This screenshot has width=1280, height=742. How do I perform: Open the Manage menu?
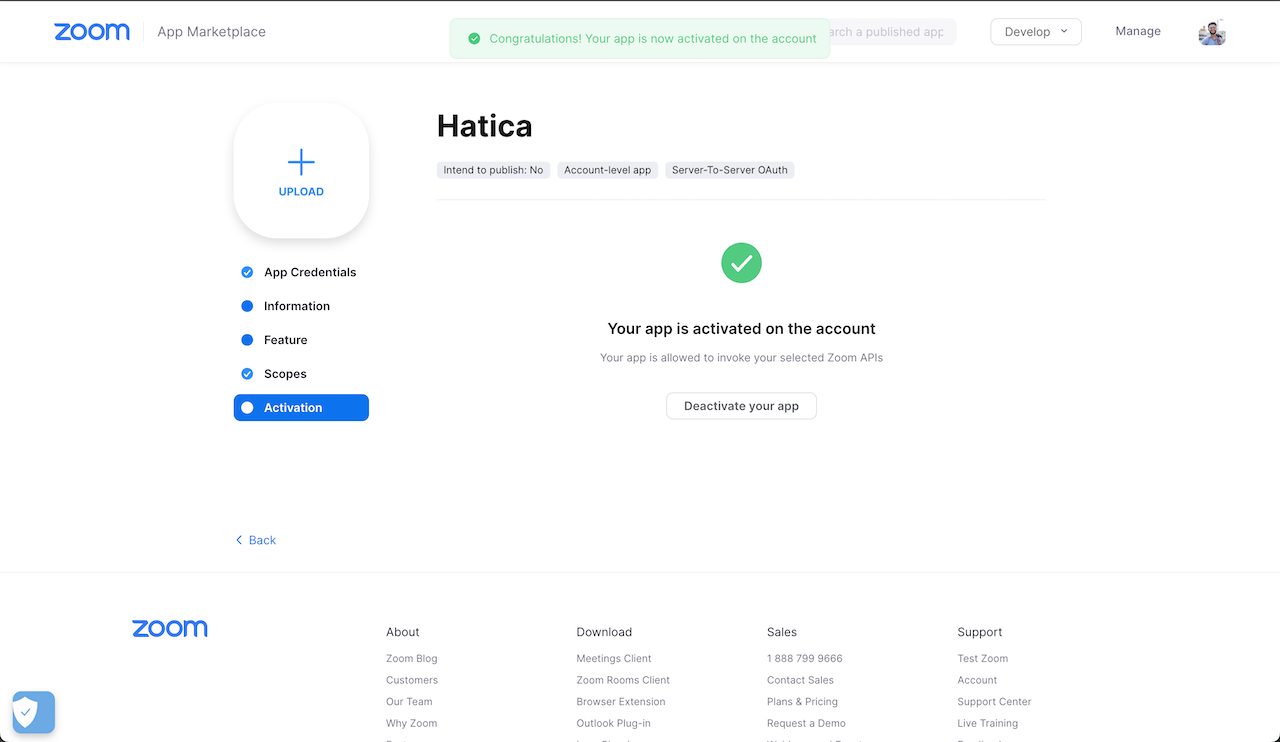1138,32
